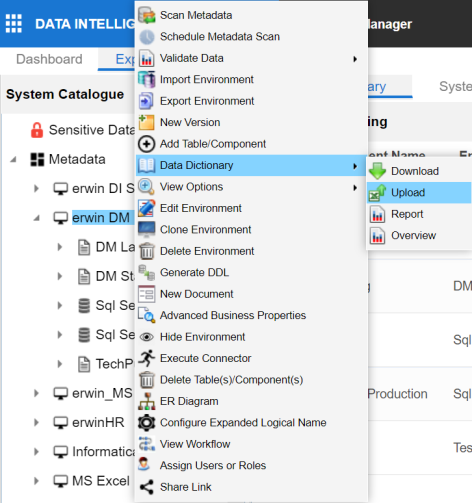Click the Validate Data chart icon
The image size is (472, 503).
coord(146,58)
